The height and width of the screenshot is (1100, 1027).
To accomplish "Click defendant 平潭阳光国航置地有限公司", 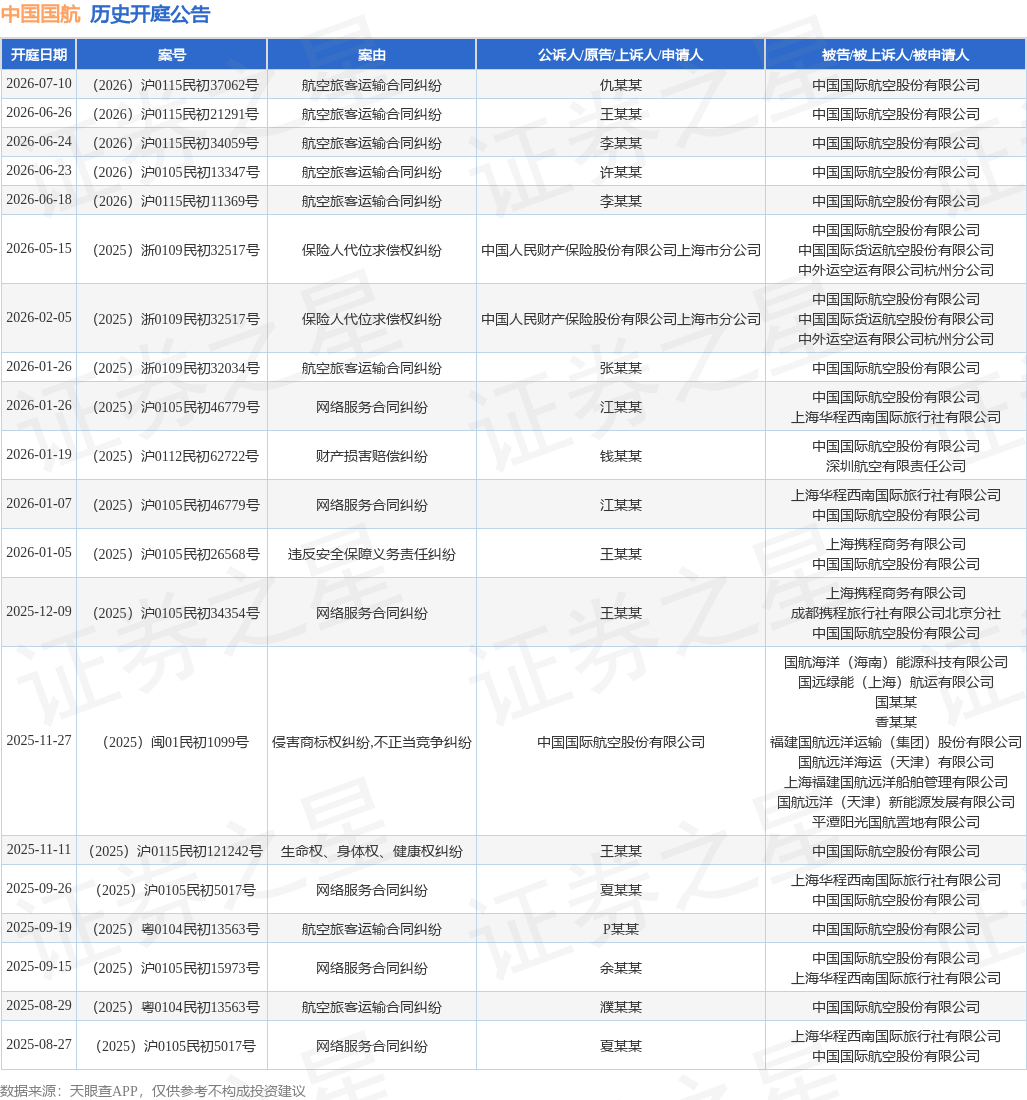I will (896, 821).
